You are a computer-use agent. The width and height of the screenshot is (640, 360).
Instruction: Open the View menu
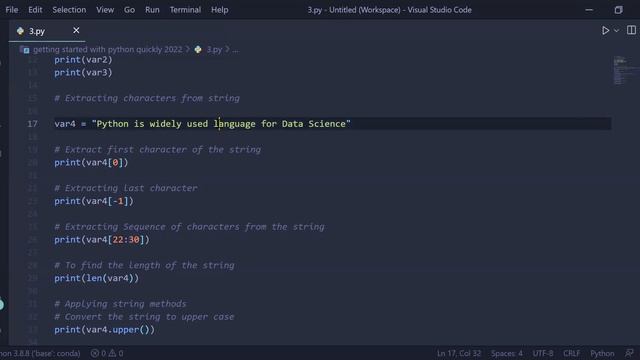(105, 10)
